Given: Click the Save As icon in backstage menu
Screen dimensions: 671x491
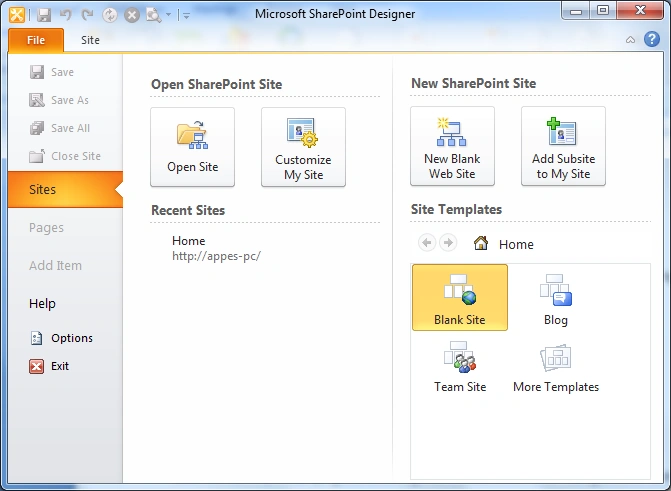Looking at the screenshot, I should coord(37,100).
